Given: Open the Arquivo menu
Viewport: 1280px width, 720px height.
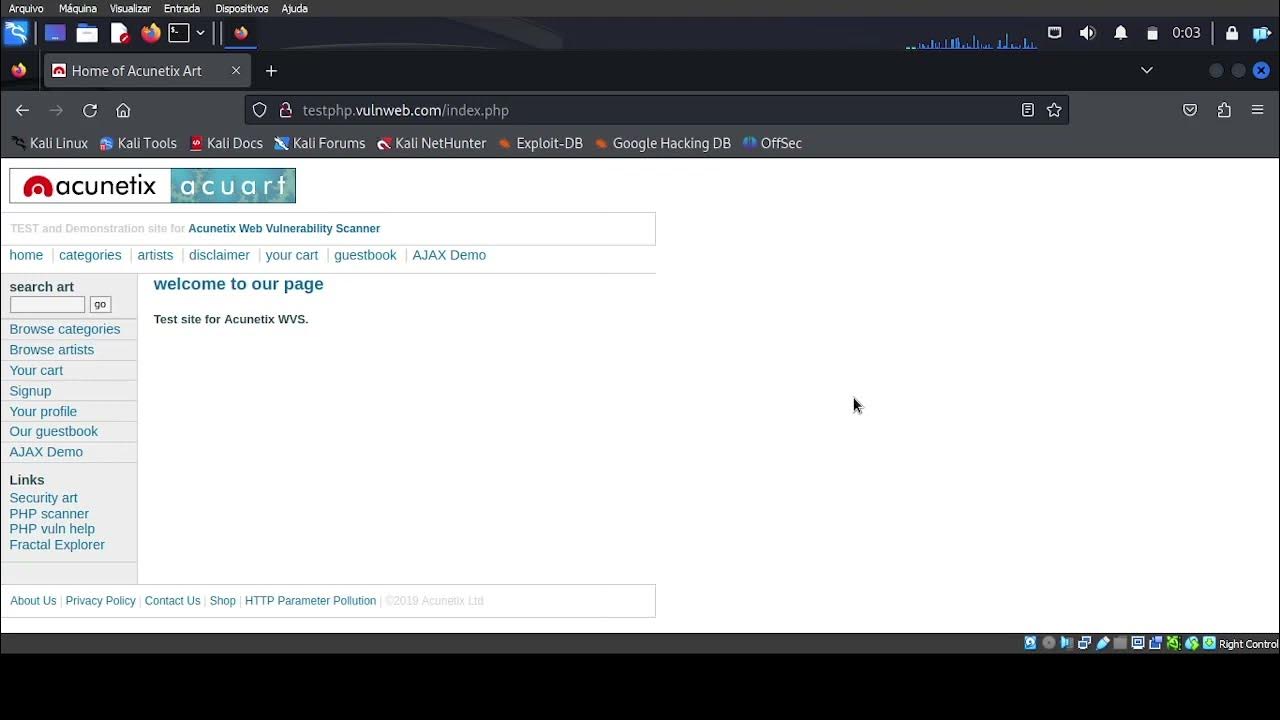Looking at the screenshot, I should tap(26, 8).
